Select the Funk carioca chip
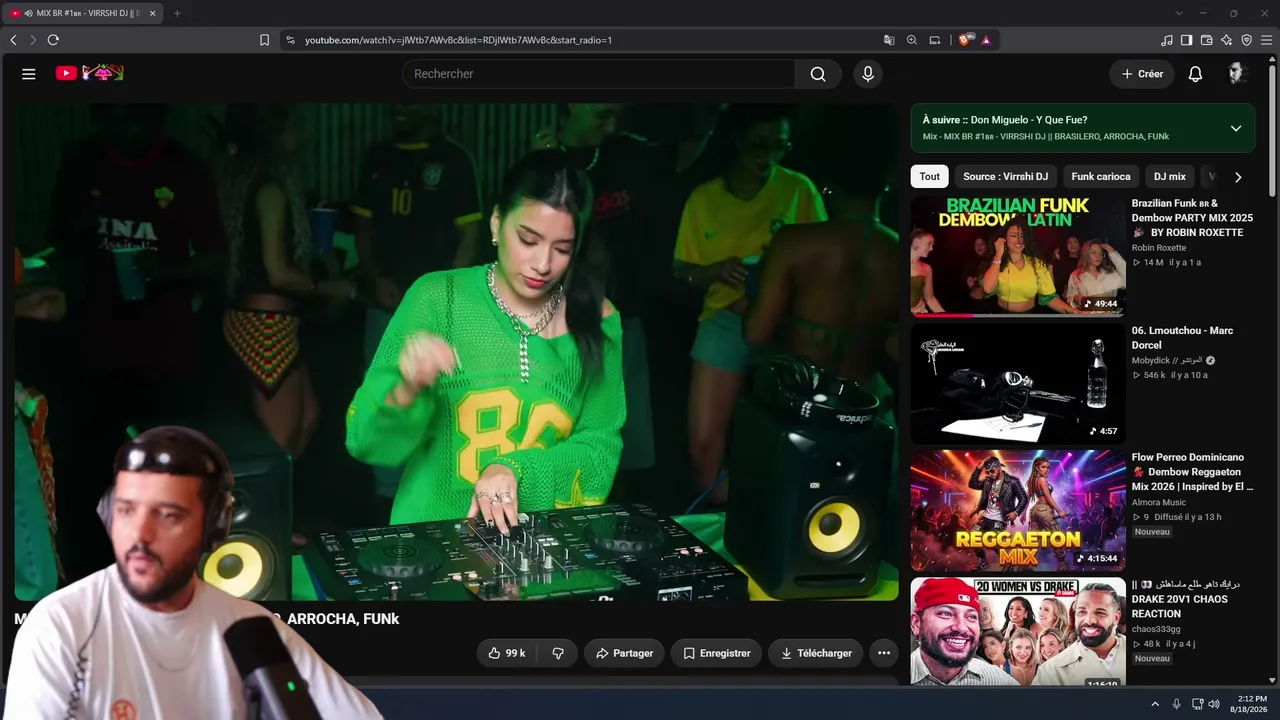This screenshot has width=1280, height=720. pos(1101,177)
